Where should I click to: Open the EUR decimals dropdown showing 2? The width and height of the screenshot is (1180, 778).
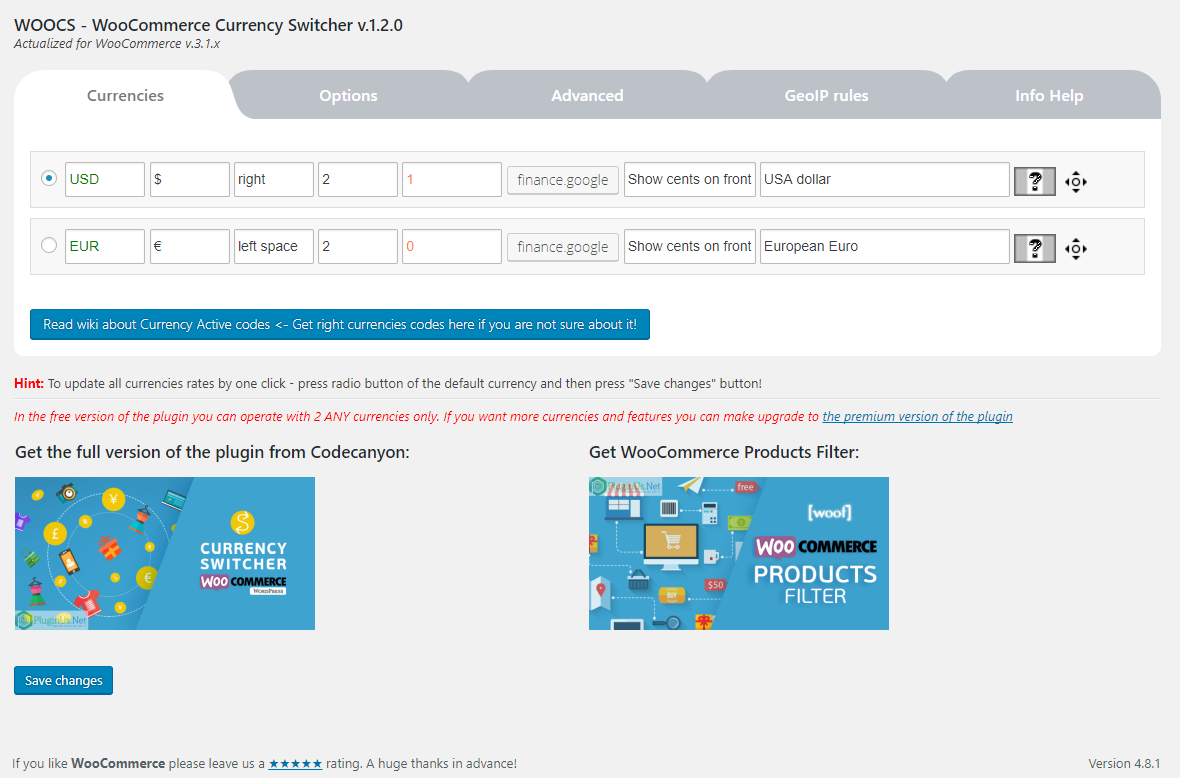357,246
